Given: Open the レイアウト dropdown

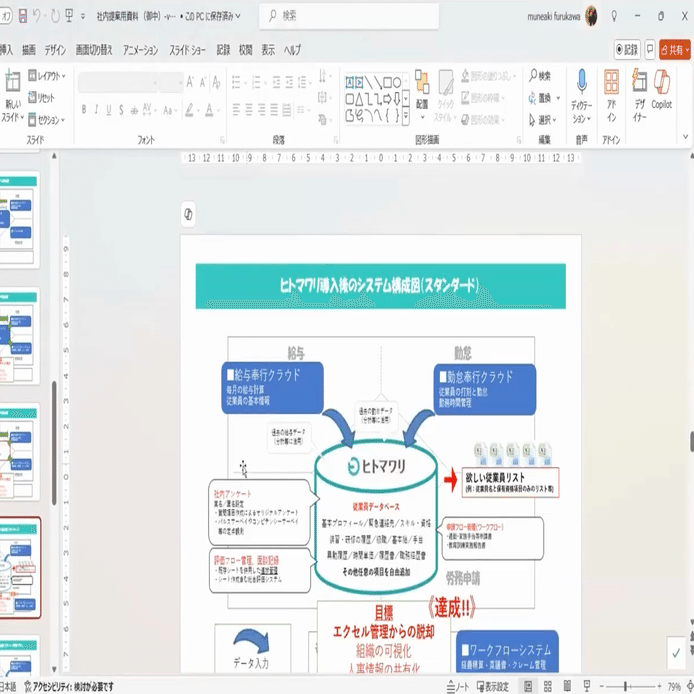Looking at the screenshot, I should (47, 76).
